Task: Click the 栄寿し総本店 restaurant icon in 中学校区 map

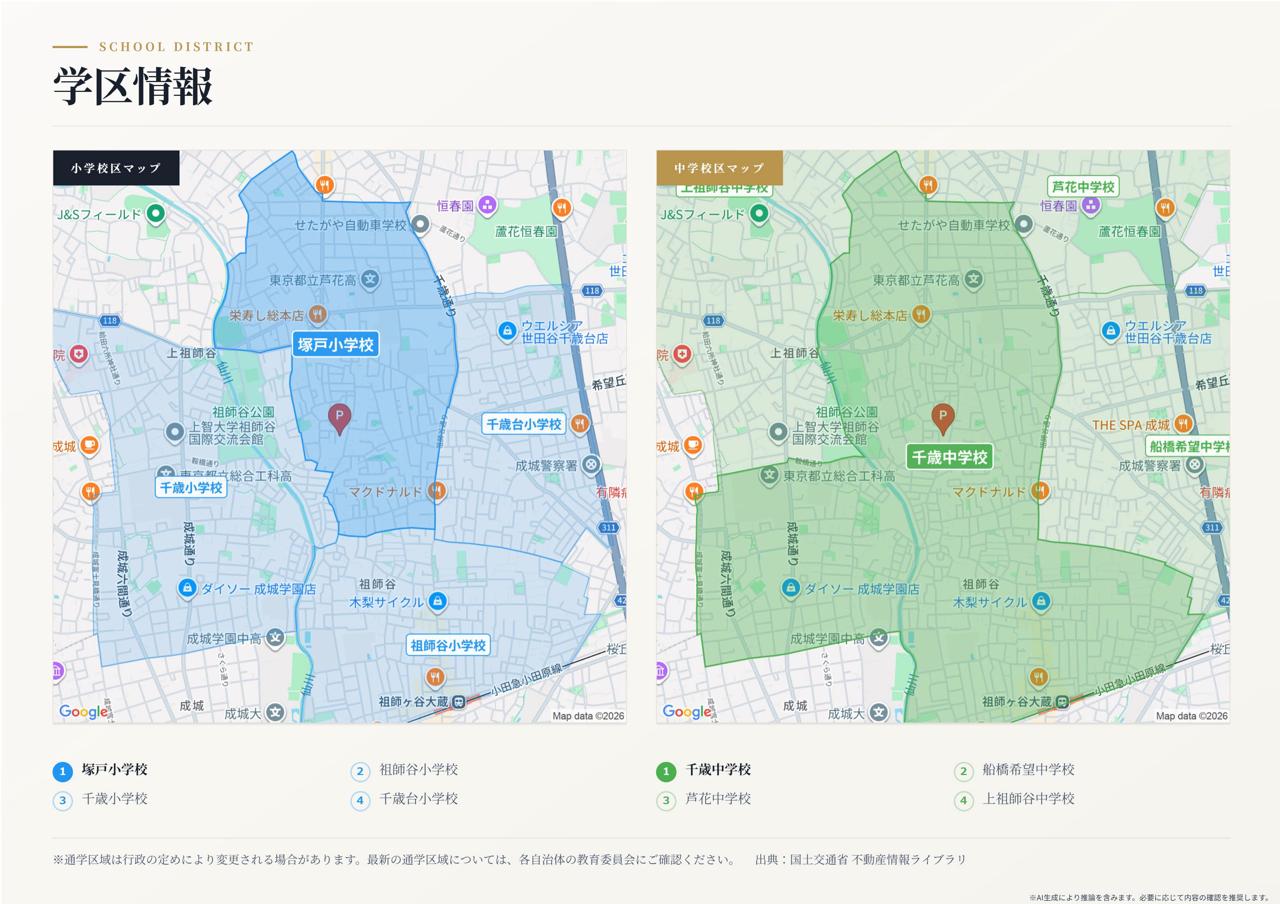Action: pyautogui.click(x=921, y=314)
